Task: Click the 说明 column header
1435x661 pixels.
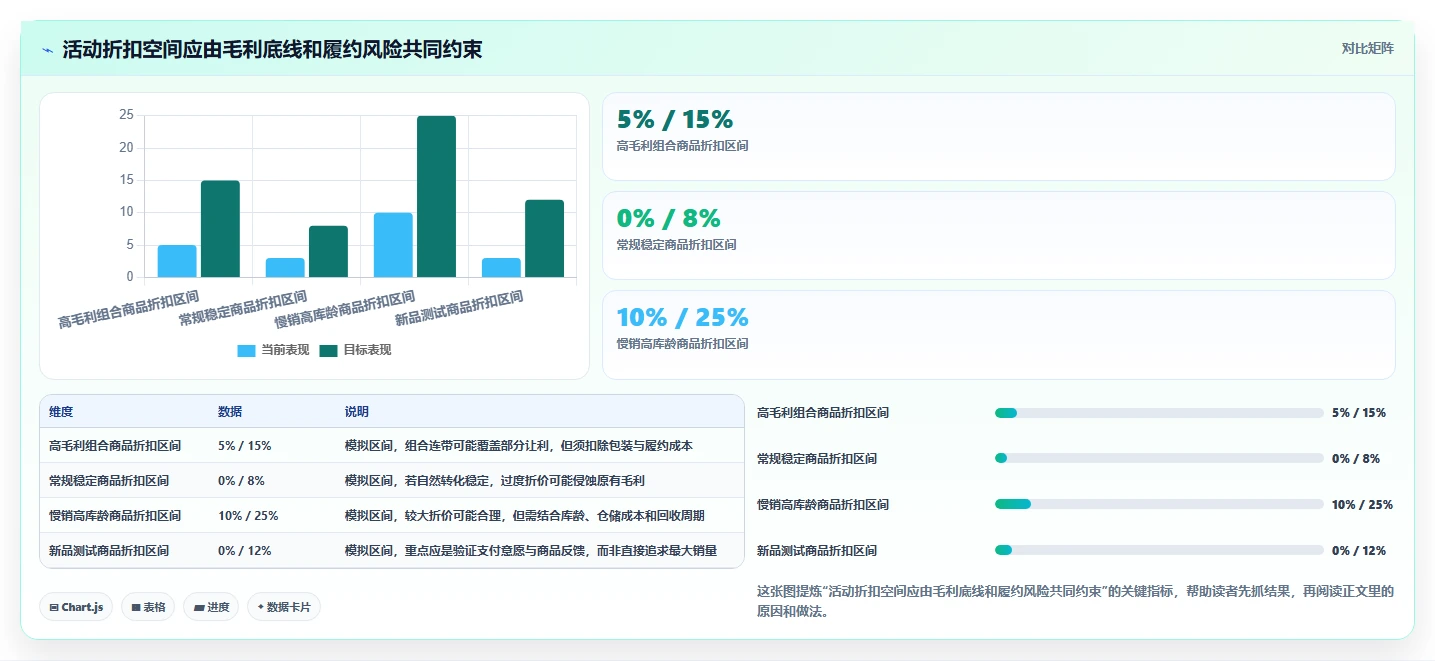Action: 357,412
